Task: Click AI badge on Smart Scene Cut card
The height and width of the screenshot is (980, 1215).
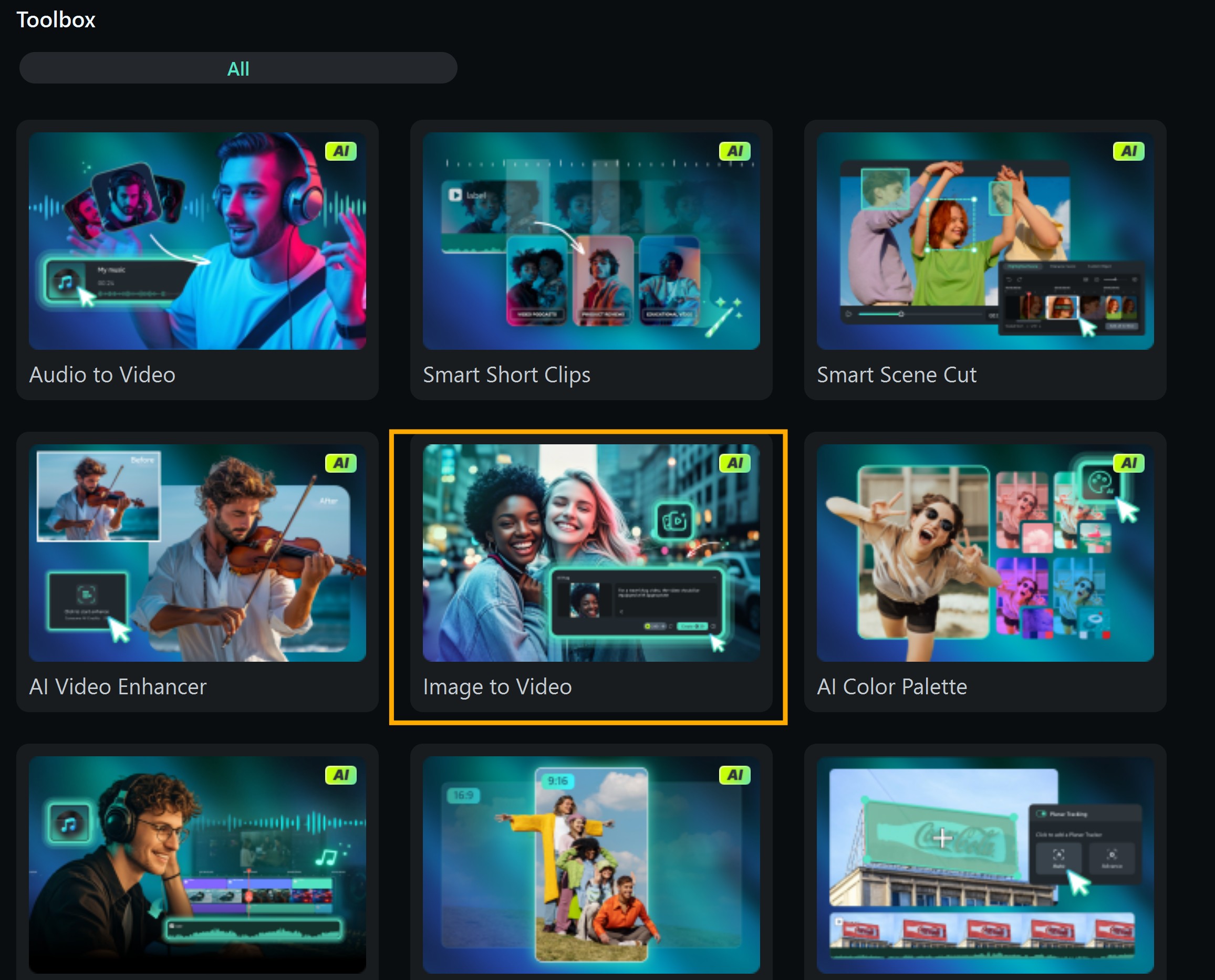Action: tap(1128, 151)
